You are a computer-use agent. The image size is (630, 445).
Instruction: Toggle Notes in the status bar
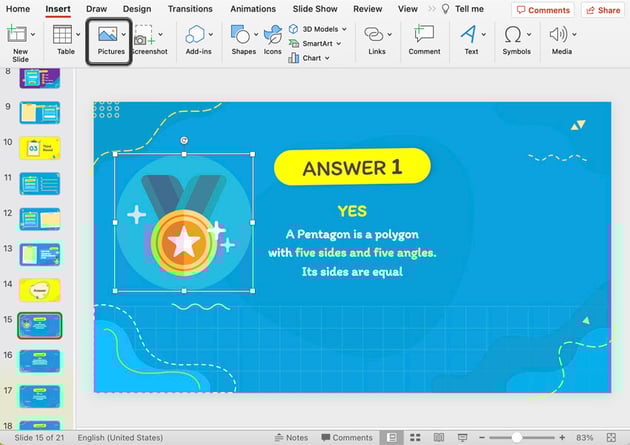[x=291, y=437]
